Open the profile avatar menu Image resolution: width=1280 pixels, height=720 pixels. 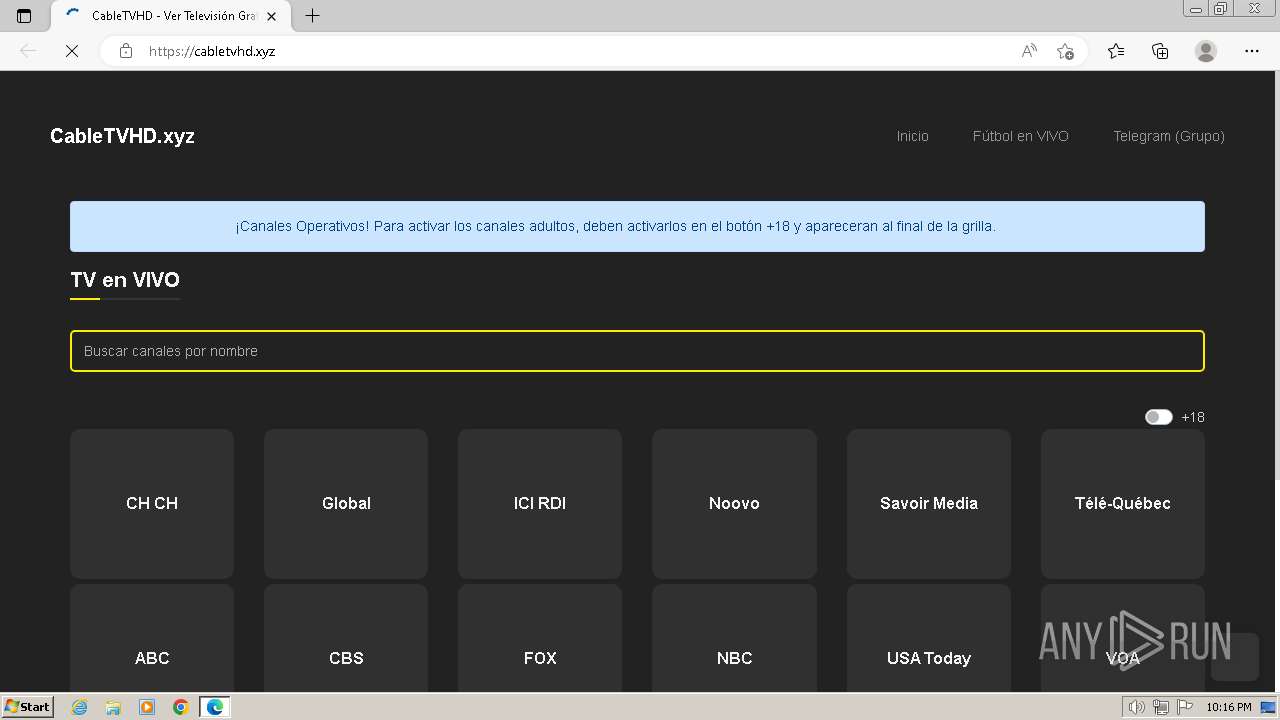click(1206, 51)
